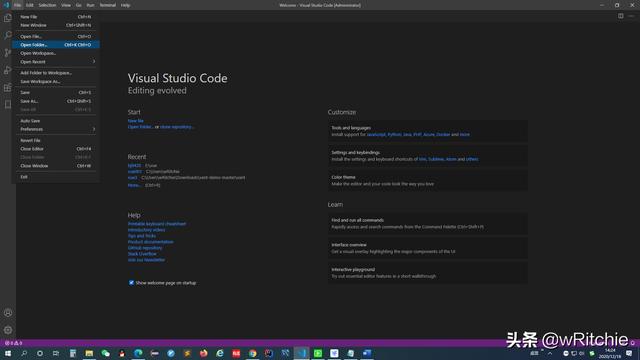Expand the Open Recent submenu
The width and height of the screenshot is (640, 360).
(56, 62)
